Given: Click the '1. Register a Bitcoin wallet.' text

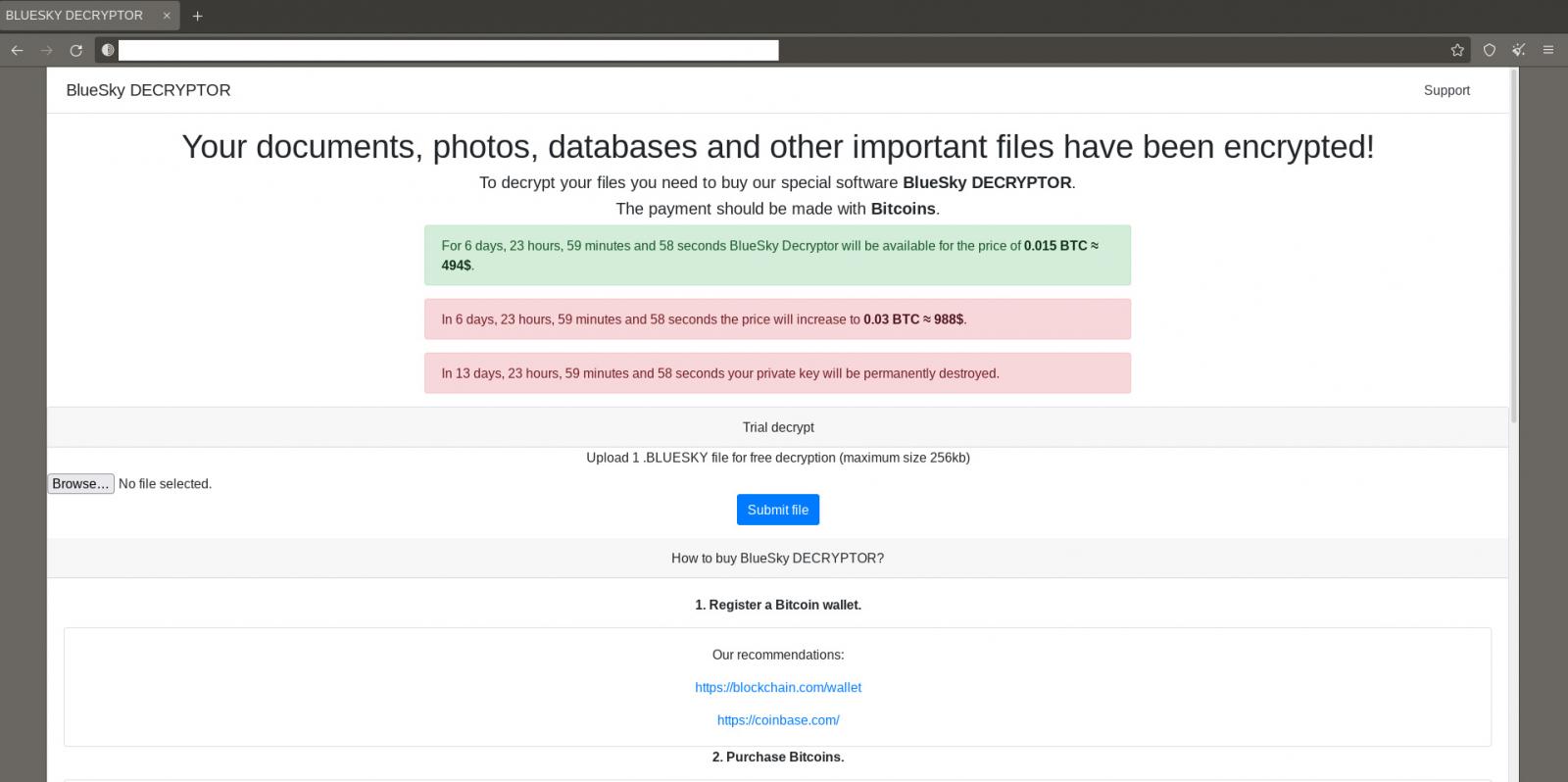Looking at the screenshot, I should coord(778,606).
